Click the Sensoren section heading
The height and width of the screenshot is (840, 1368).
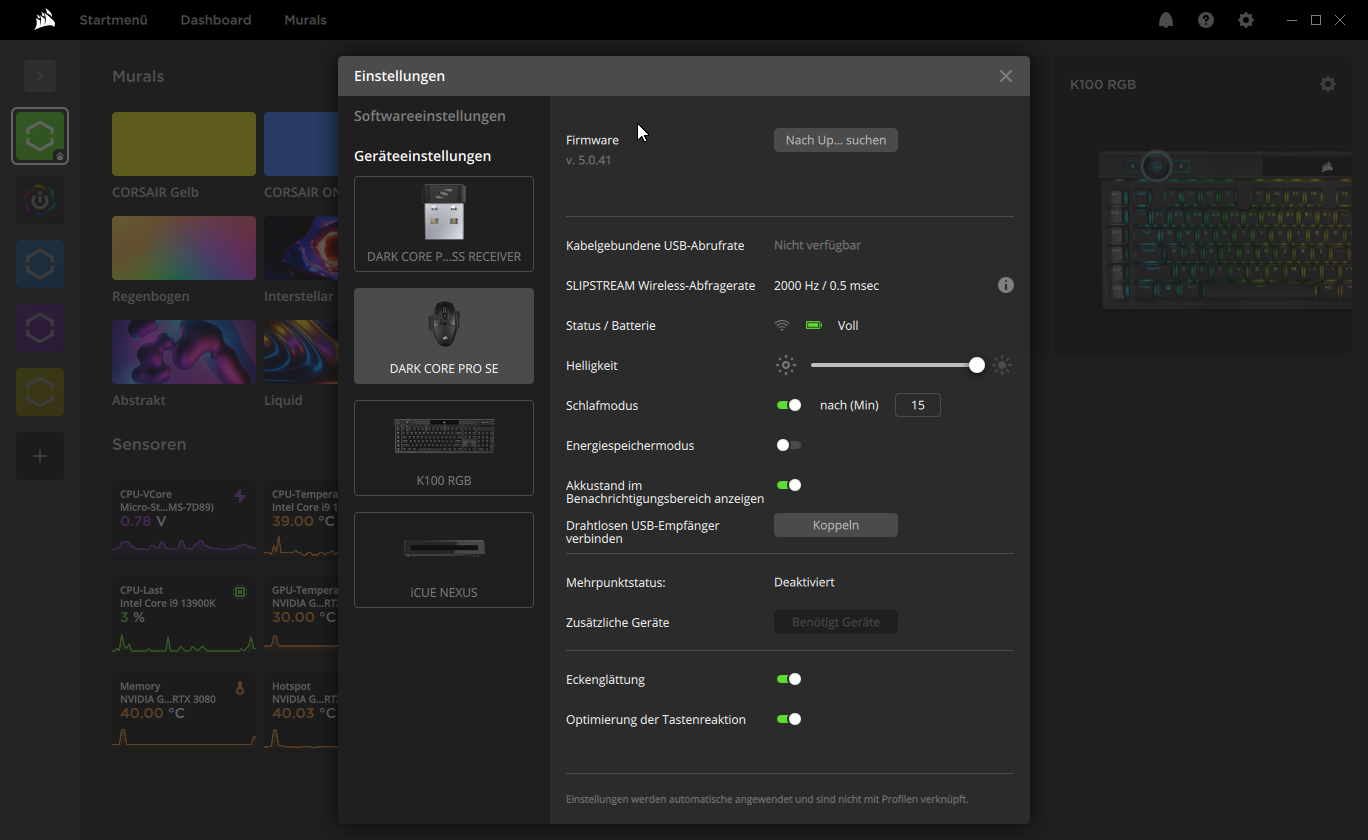point(149,444)
